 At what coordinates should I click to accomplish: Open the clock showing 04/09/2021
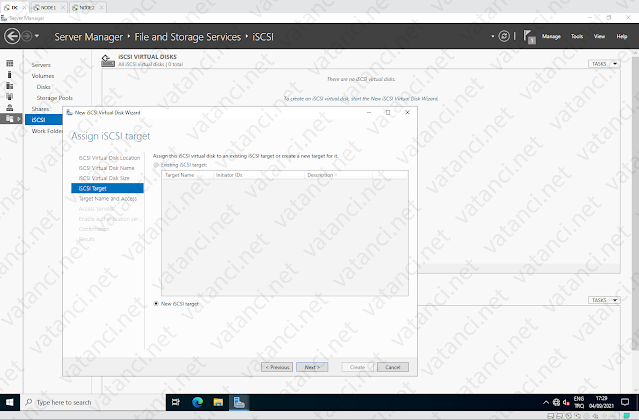[601, 402]
